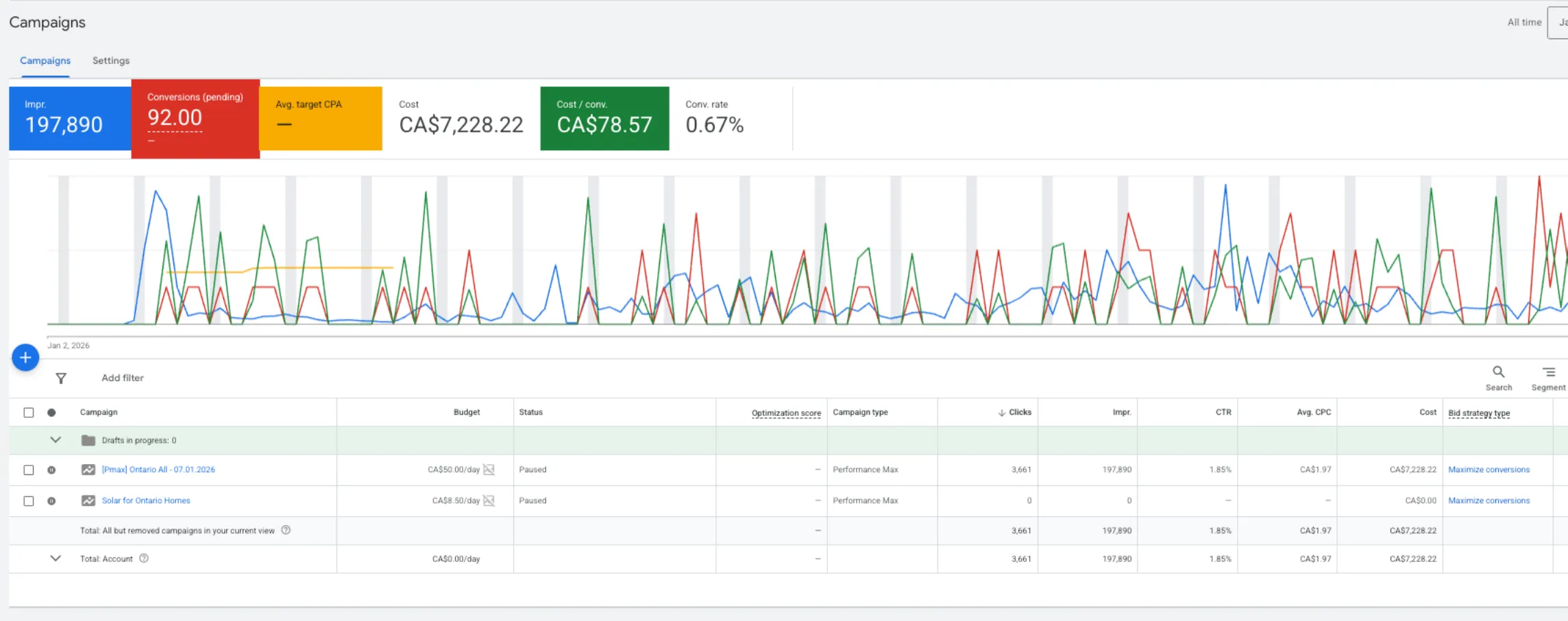Click the Drafts in progress folder icon

click(x=88, y=440)
